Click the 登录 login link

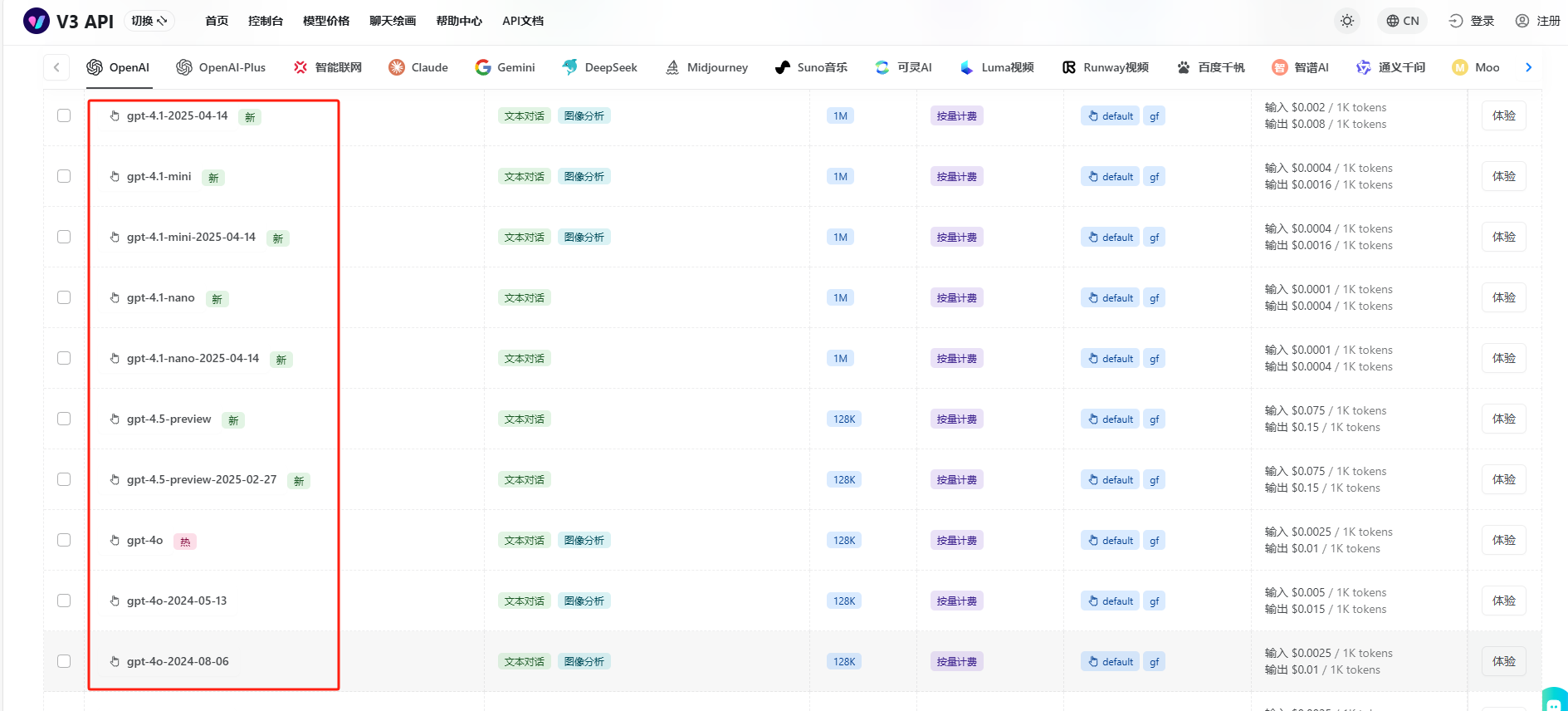pos(1472,21)
